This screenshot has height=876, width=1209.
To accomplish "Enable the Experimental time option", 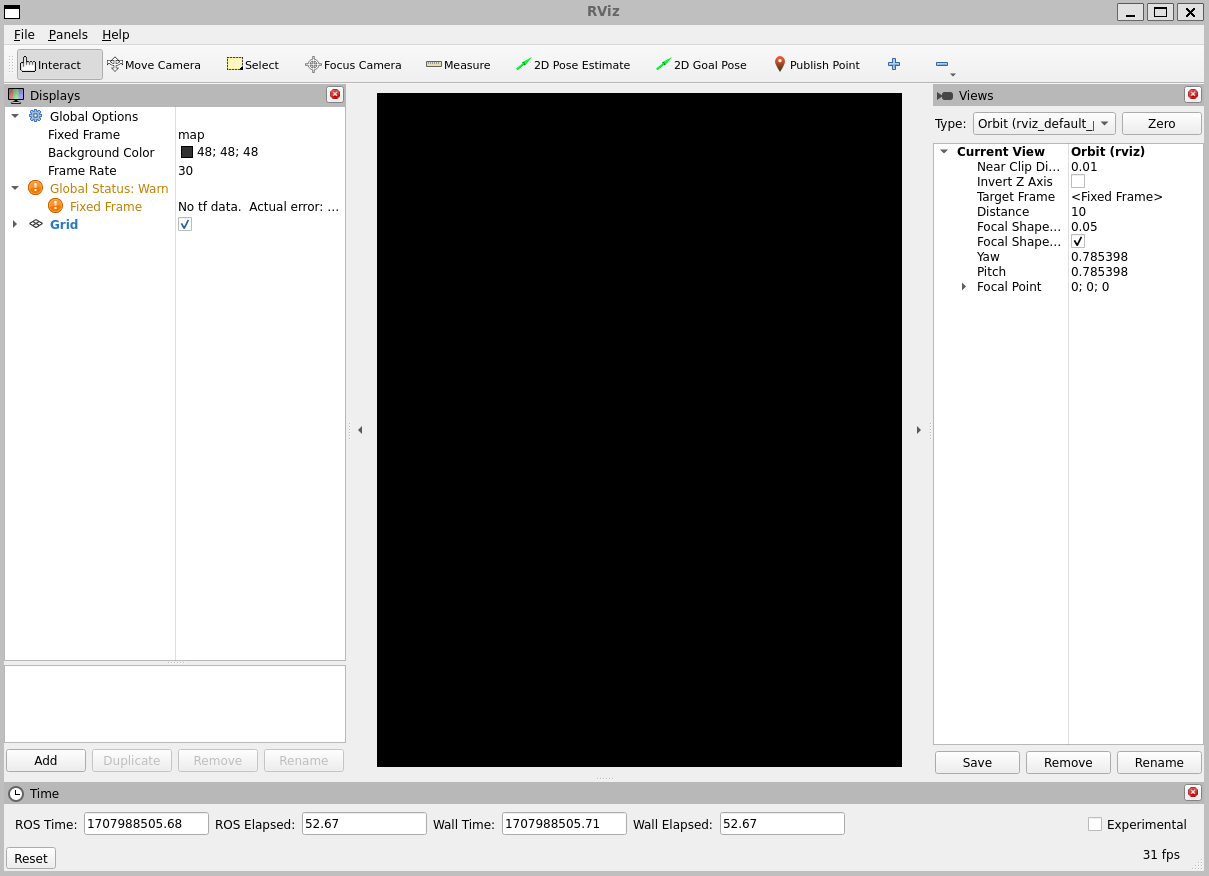I will (1096, 824).
